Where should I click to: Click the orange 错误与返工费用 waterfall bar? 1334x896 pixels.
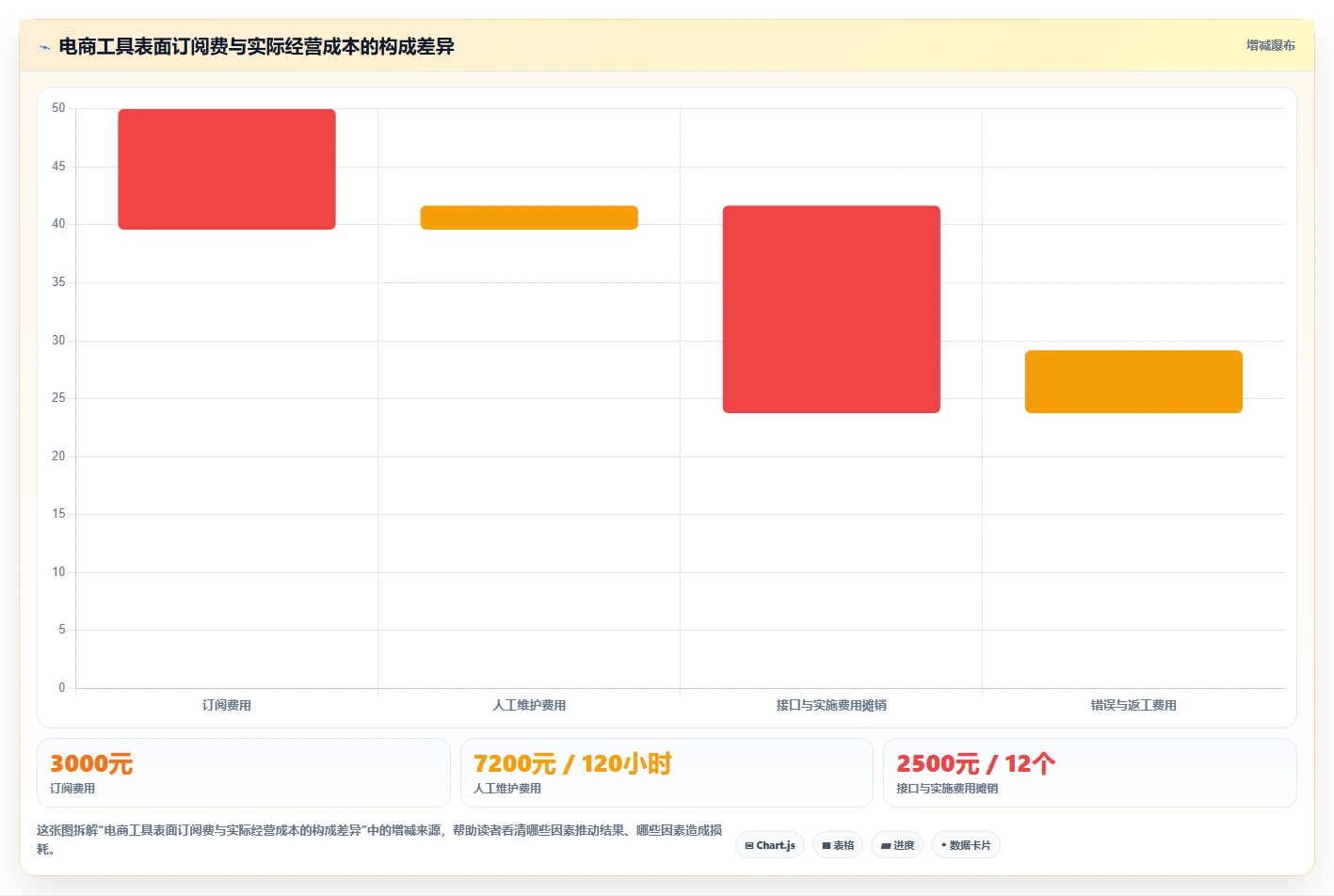pos(1133,382)
